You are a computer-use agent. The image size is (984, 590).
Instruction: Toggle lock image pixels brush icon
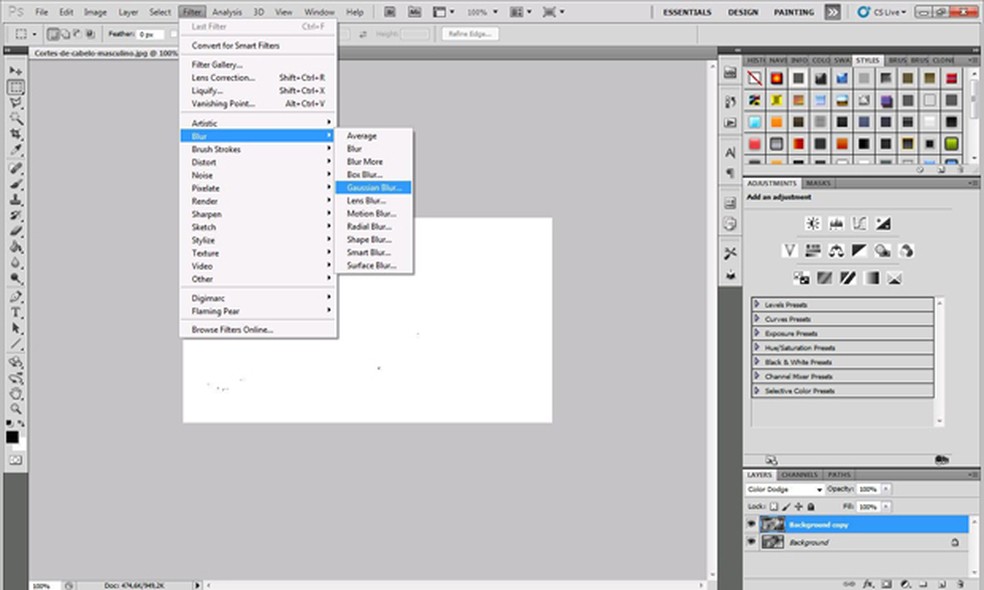pyautogui.click(x=786, y=507)
